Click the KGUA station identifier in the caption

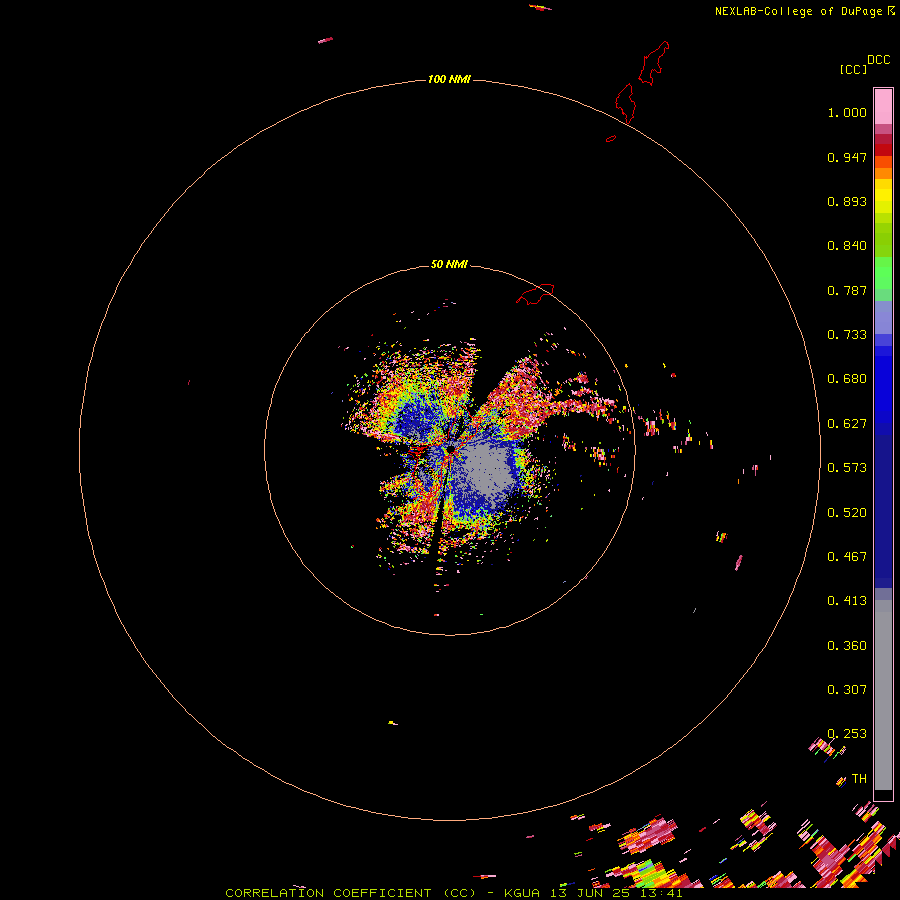(x=522, y=893)
